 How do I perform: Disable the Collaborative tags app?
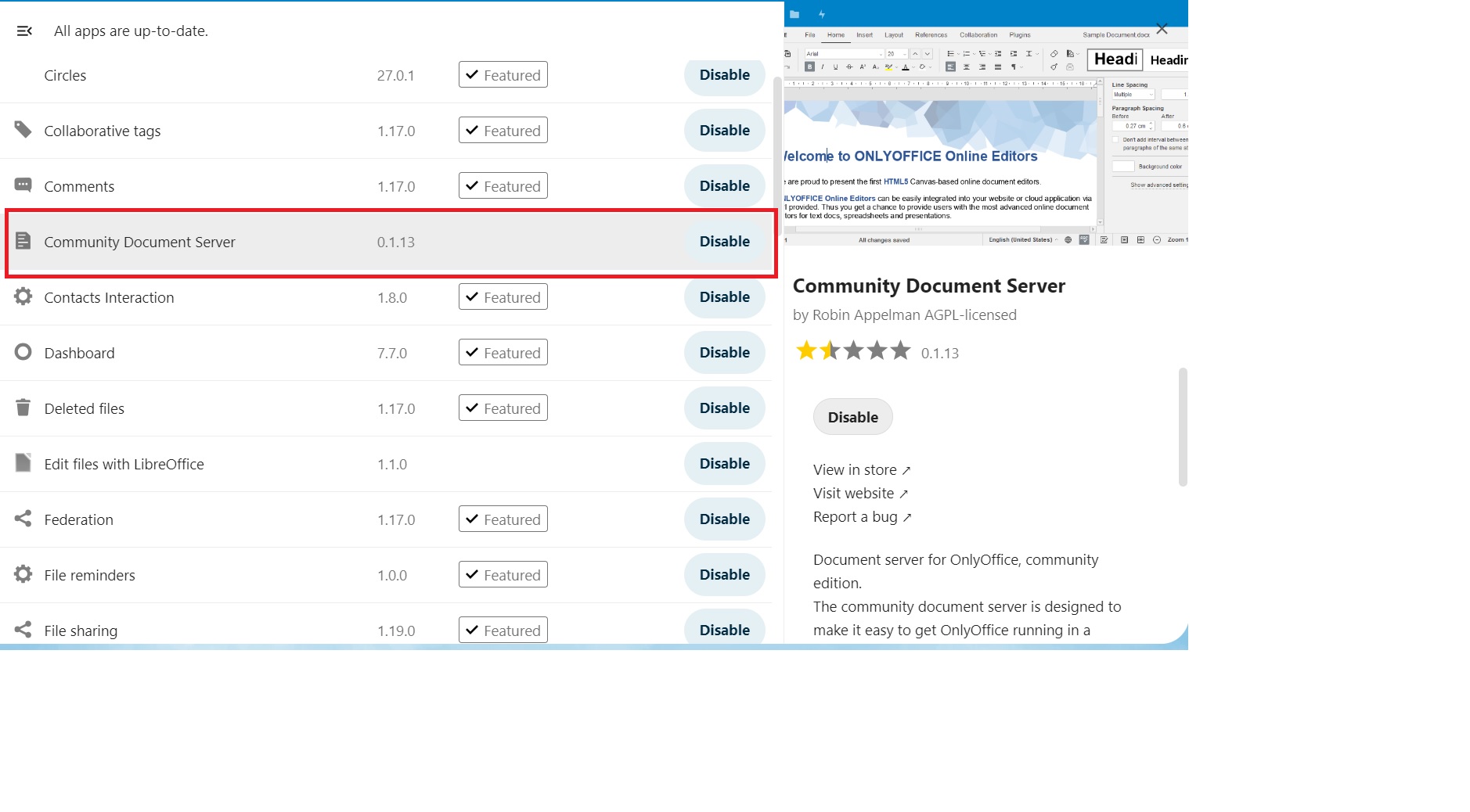(725, 131)
